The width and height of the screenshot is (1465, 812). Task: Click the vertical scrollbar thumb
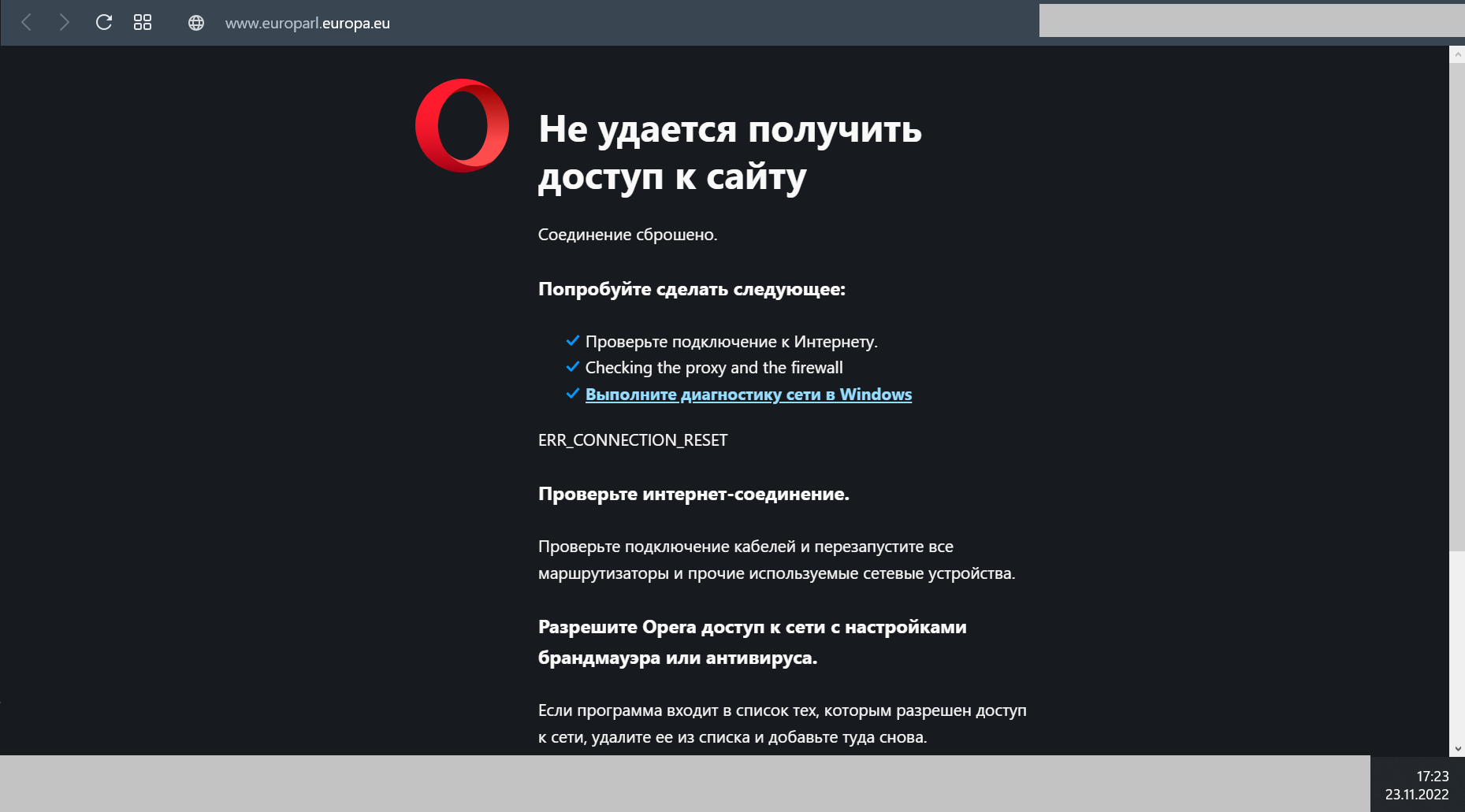[1457, 307]
